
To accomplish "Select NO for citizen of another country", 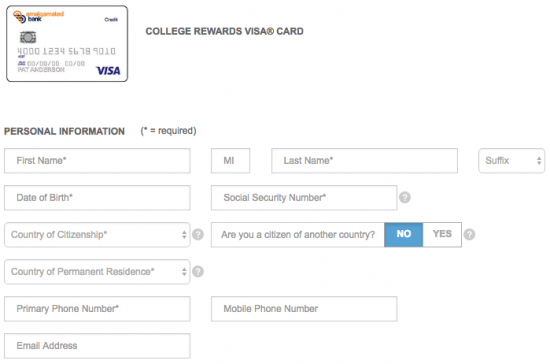I will (403, 234).
